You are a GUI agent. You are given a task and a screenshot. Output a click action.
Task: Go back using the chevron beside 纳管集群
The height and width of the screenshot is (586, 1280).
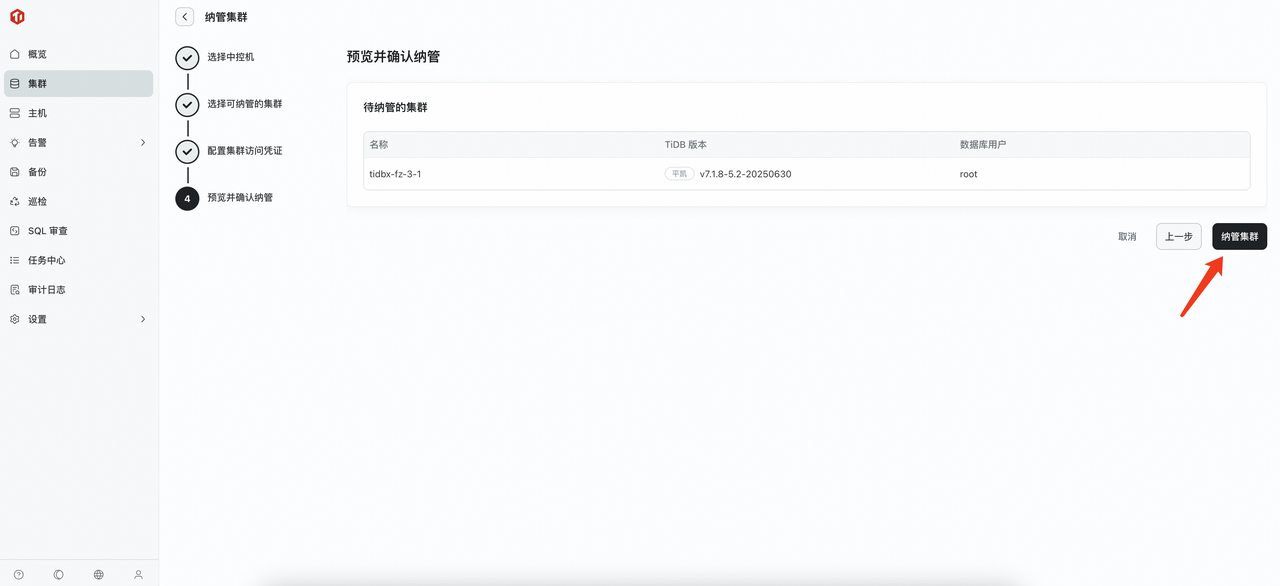(184, 16)
